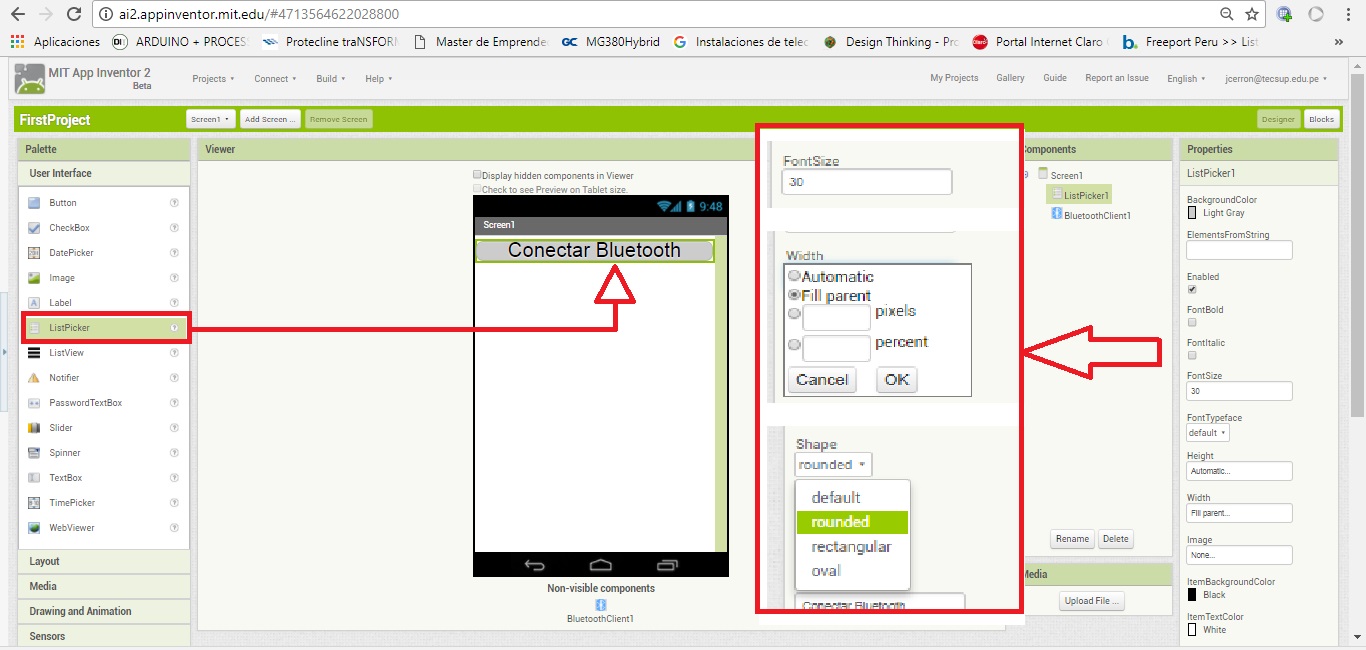Select BluetoothClient1 icon under Non-visible components

pos(600,605)
